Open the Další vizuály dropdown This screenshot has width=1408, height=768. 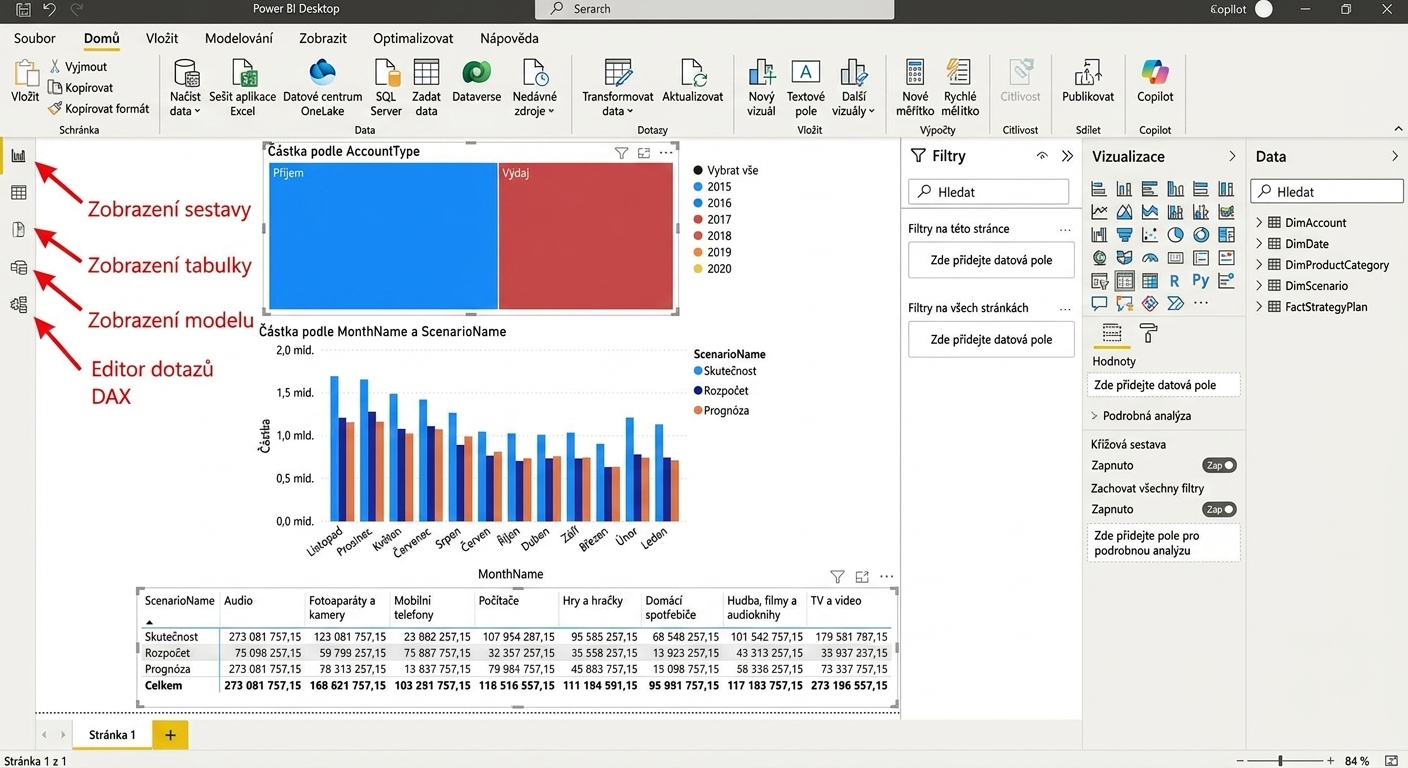point(853,88)
